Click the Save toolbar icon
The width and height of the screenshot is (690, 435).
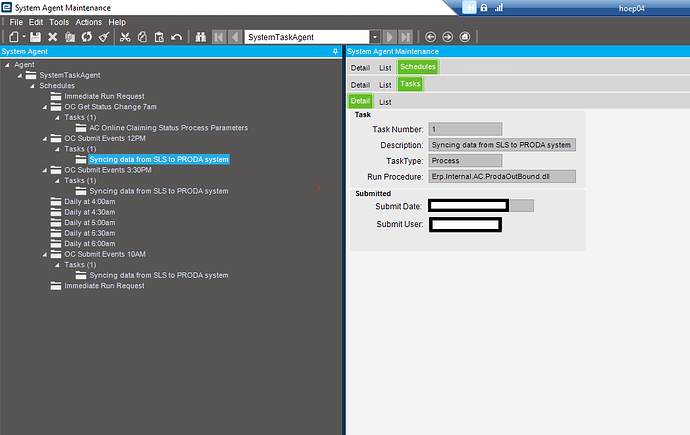(x=35, y=37)
